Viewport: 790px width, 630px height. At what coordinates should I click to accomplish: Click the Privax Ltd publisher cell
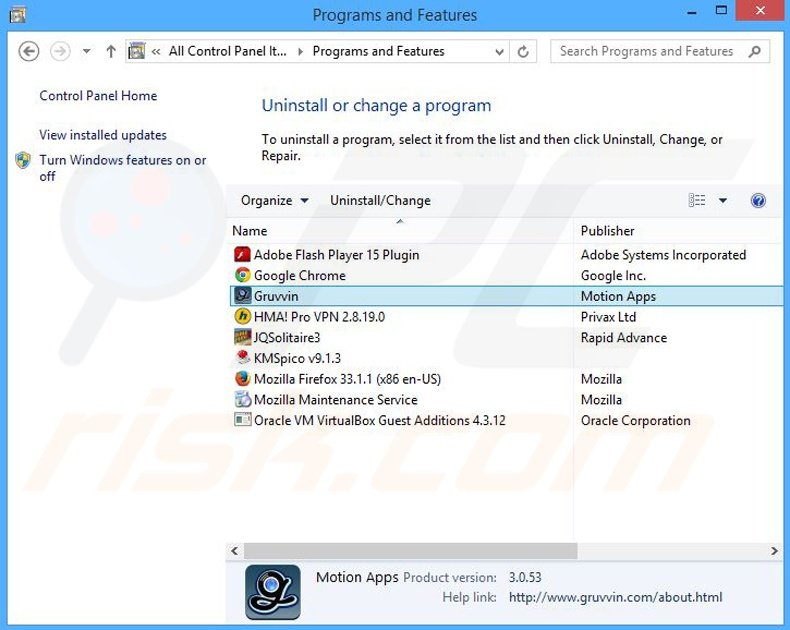tap(608, 317)
